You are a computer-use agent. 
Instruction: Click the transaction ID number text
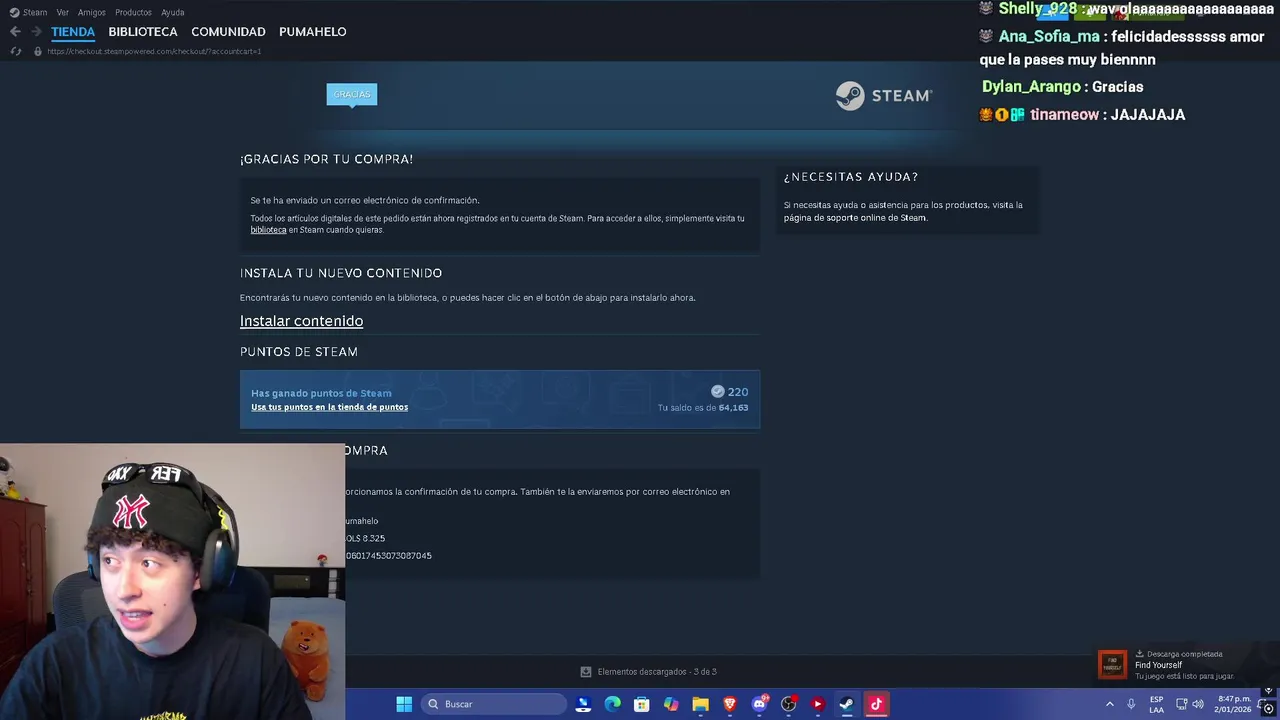click(x=389, y=556)
